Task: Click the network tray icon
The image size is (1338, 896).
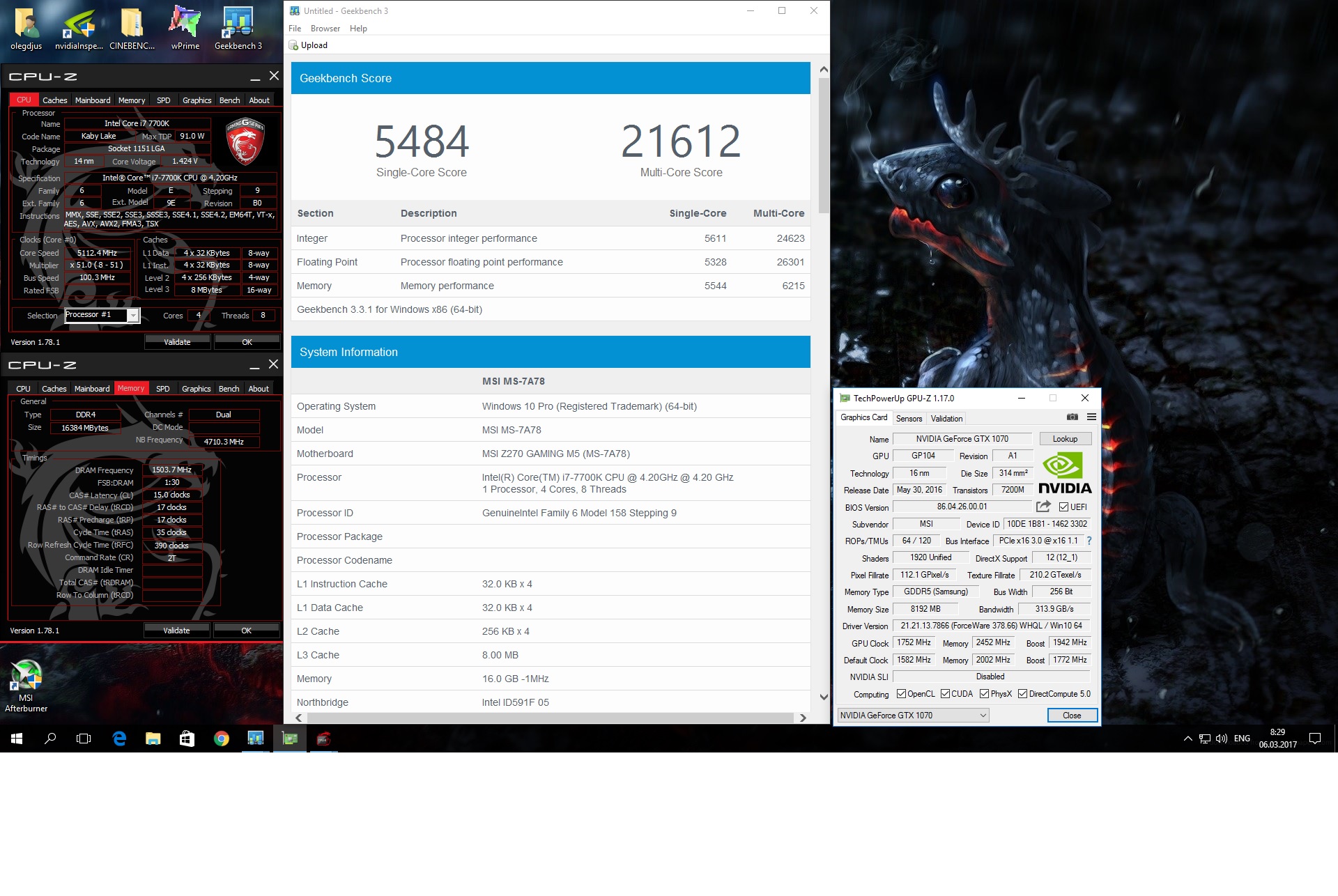Action: (x=1204, y=739)
